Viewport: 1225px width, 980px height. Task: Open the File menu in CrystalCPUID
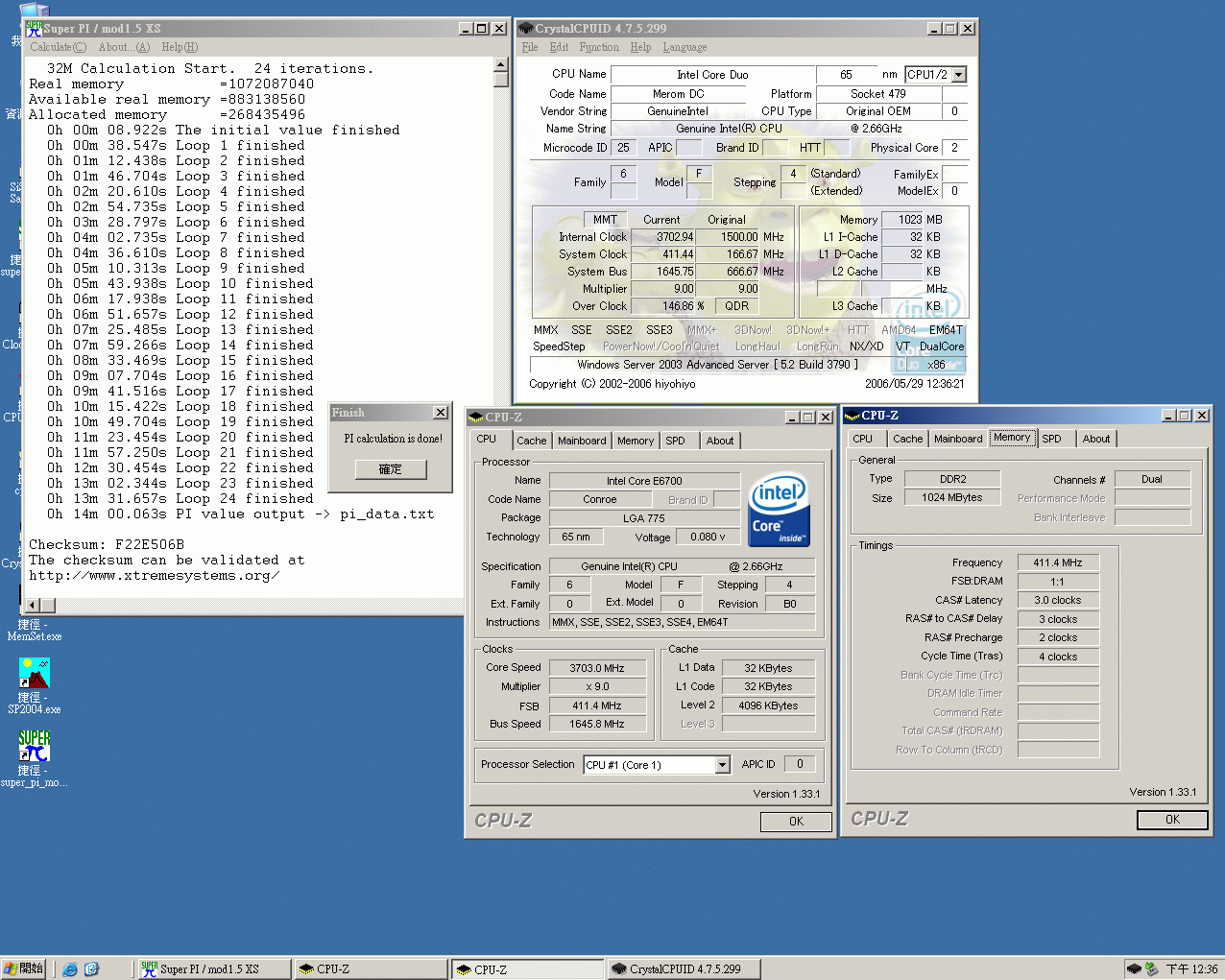(529, 47)
